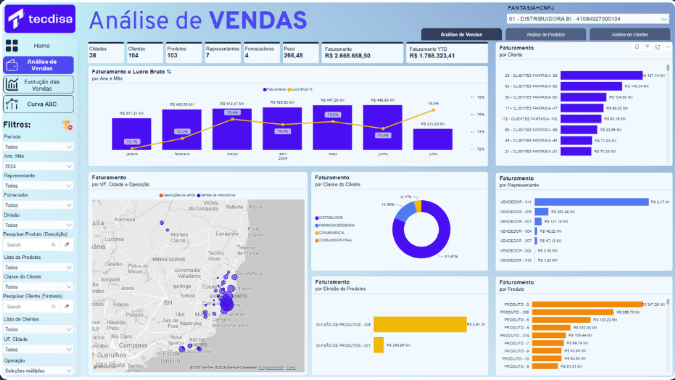675x380 pixels.
Task: Click the tecdisa logo
Action: pos(40,19)
